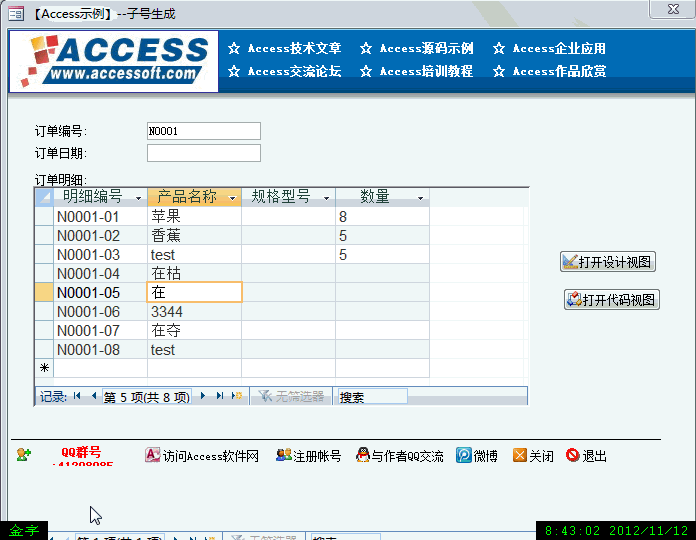Select record selector for row N0001-05
Image resolution: width=696 pixels, height=540 pixels.
pyautogui.click(x=44, y=293)
